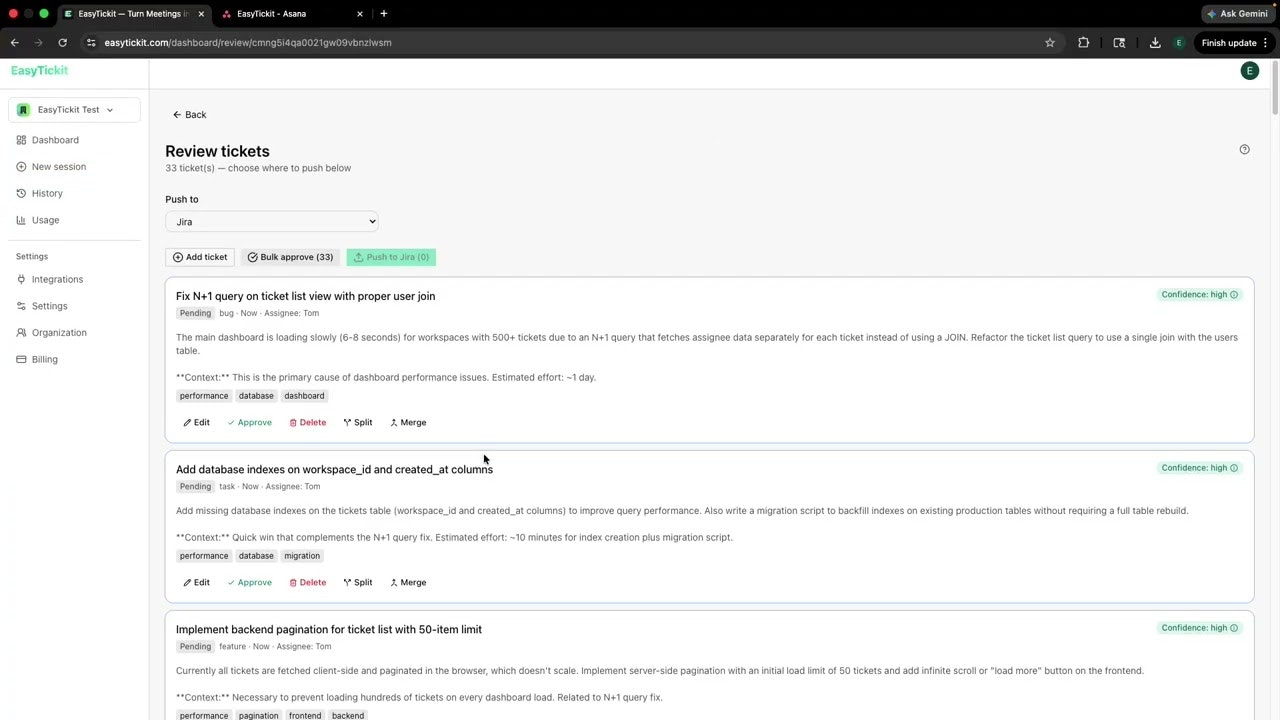Click the help question mark icon
Viewport: 1280px width, 720px height.
pos(1244,149)
